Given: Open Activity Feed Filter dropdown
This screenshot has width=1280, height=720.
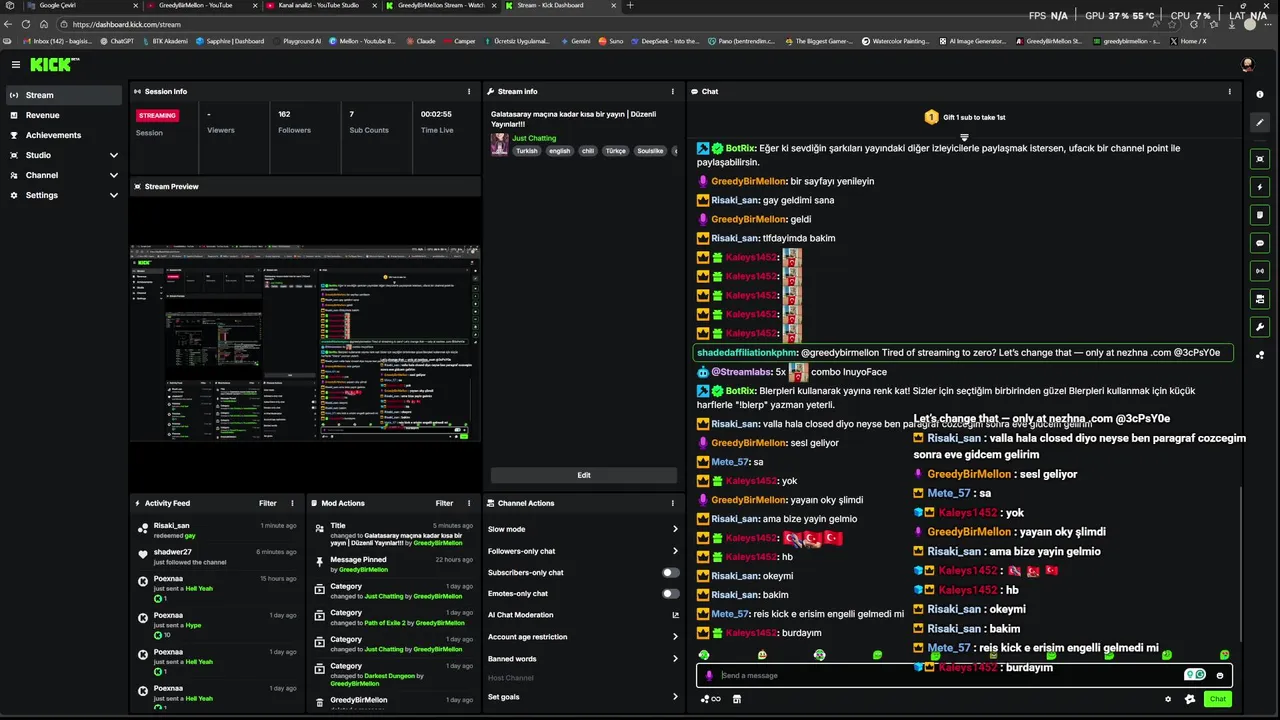Looking at the screenshot, I should [267, 503].
